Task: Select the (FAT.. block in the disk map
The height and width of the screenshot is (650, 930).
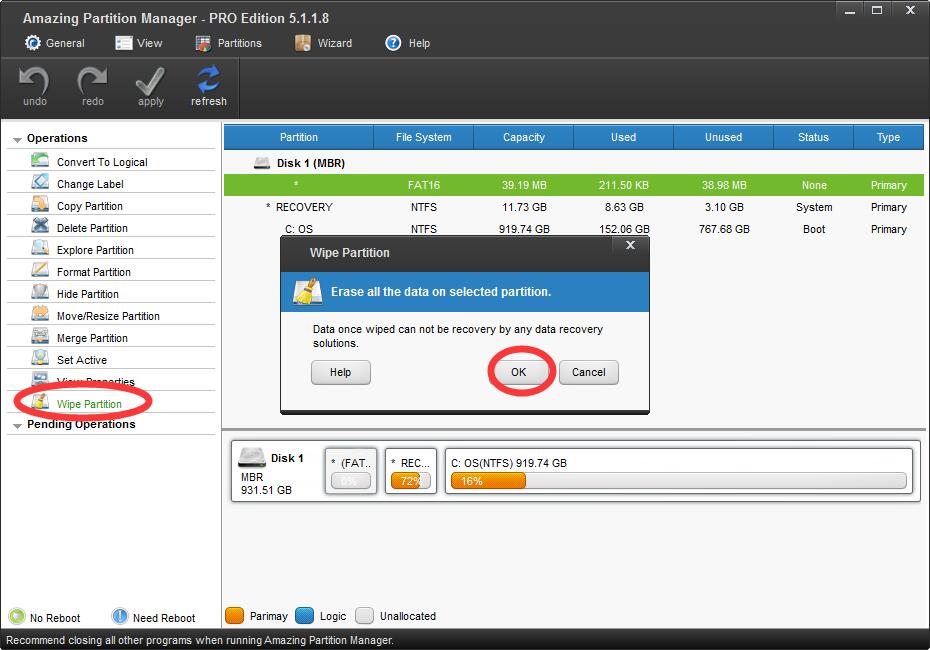Action: click(x=351, y=471)
